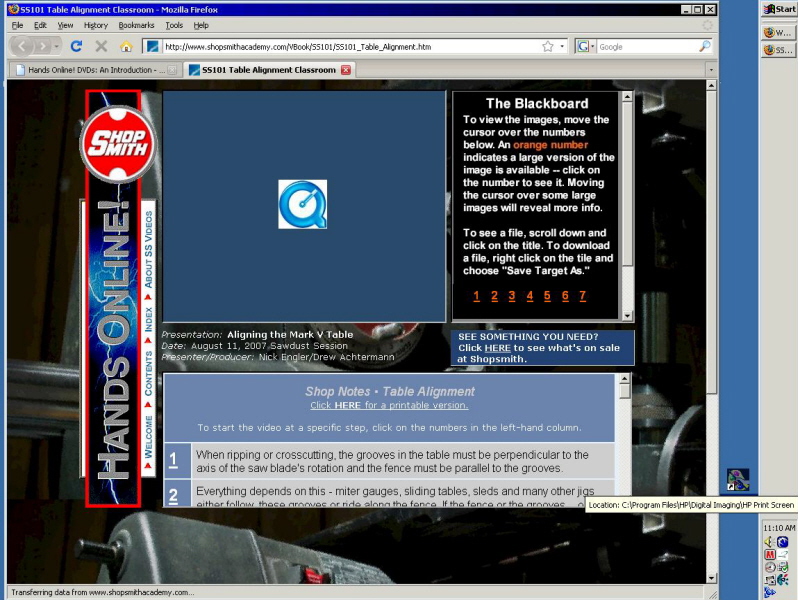Click the search magnifier icon
This screenshot has height=600, width=798.
click(705, 46)
